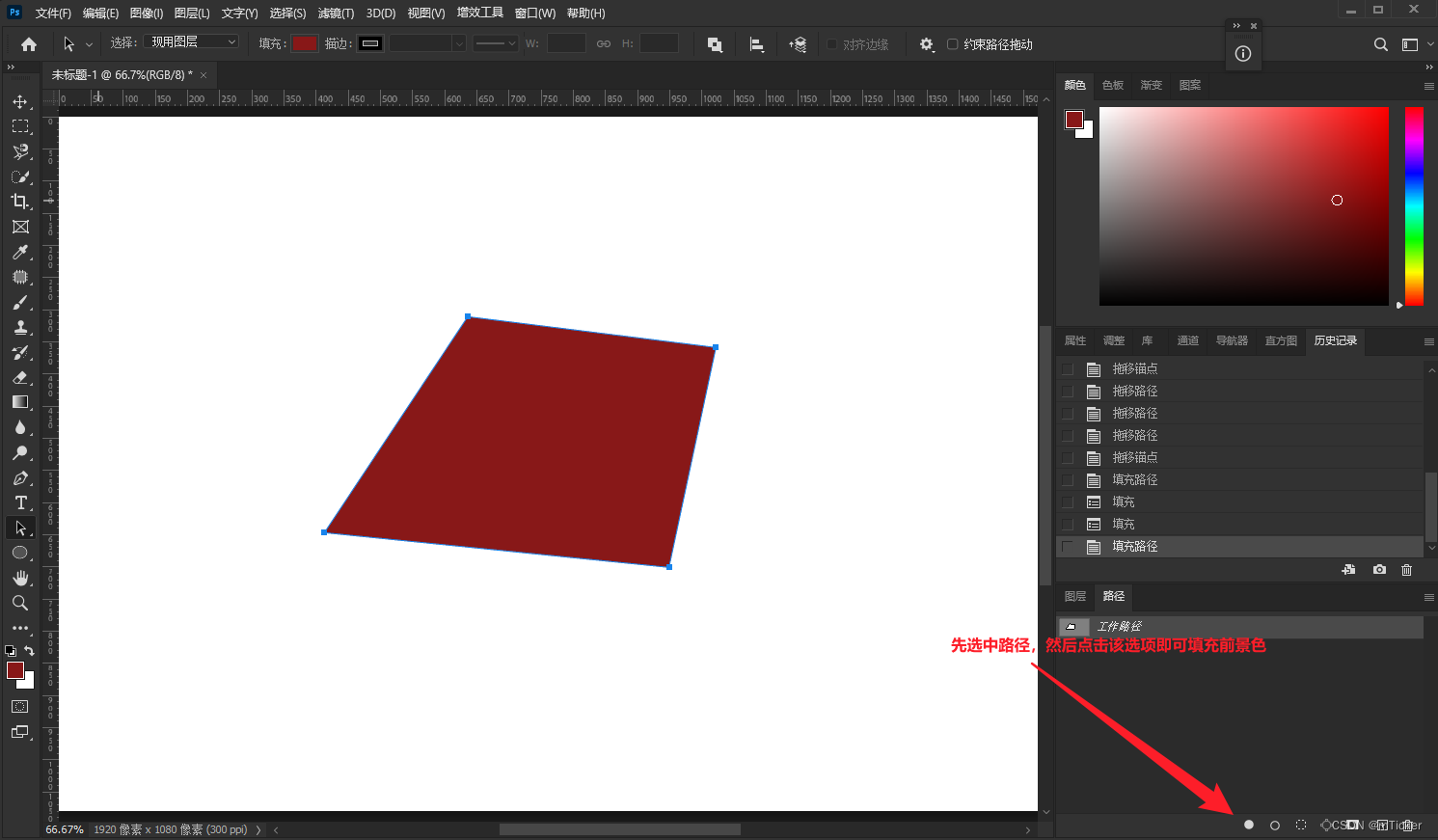The height and width of the screenshot is (840, 1438).
Task: Select the Dodge tool
Action: tap(20, 452)
